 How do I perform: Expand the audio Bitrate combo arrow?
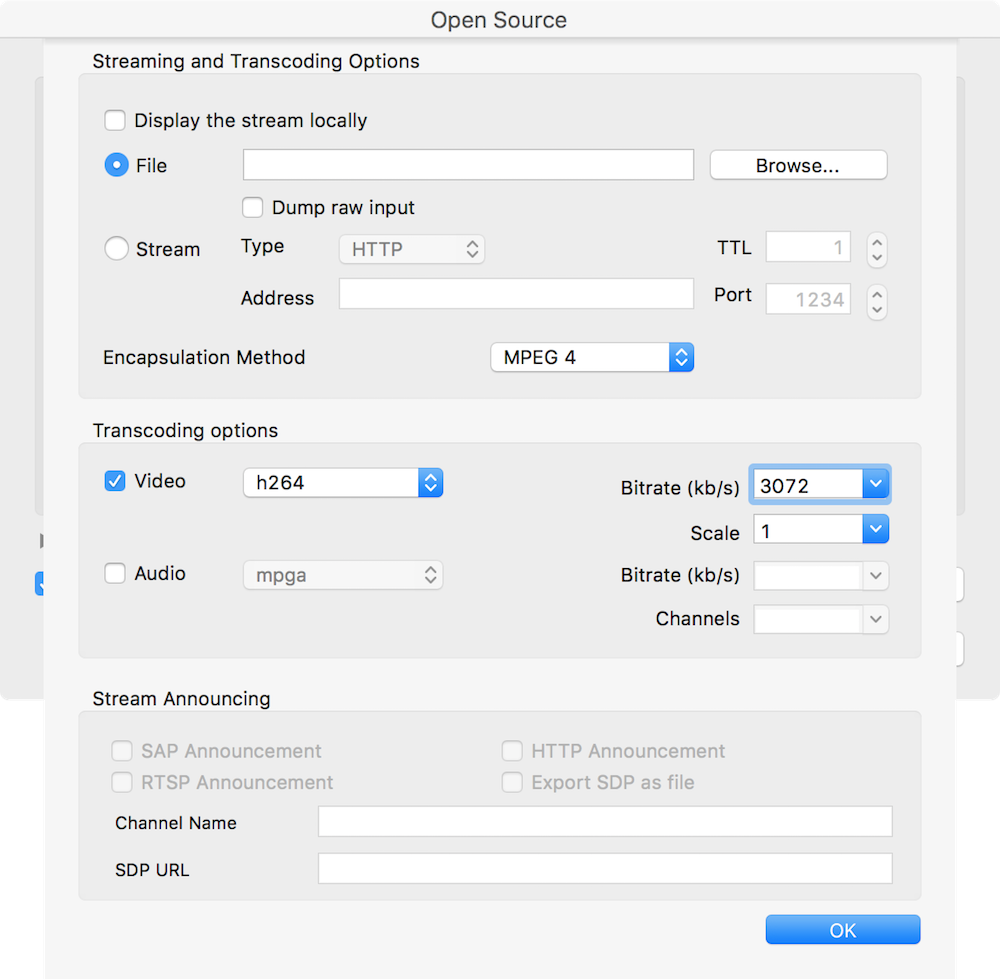[876, 576]
